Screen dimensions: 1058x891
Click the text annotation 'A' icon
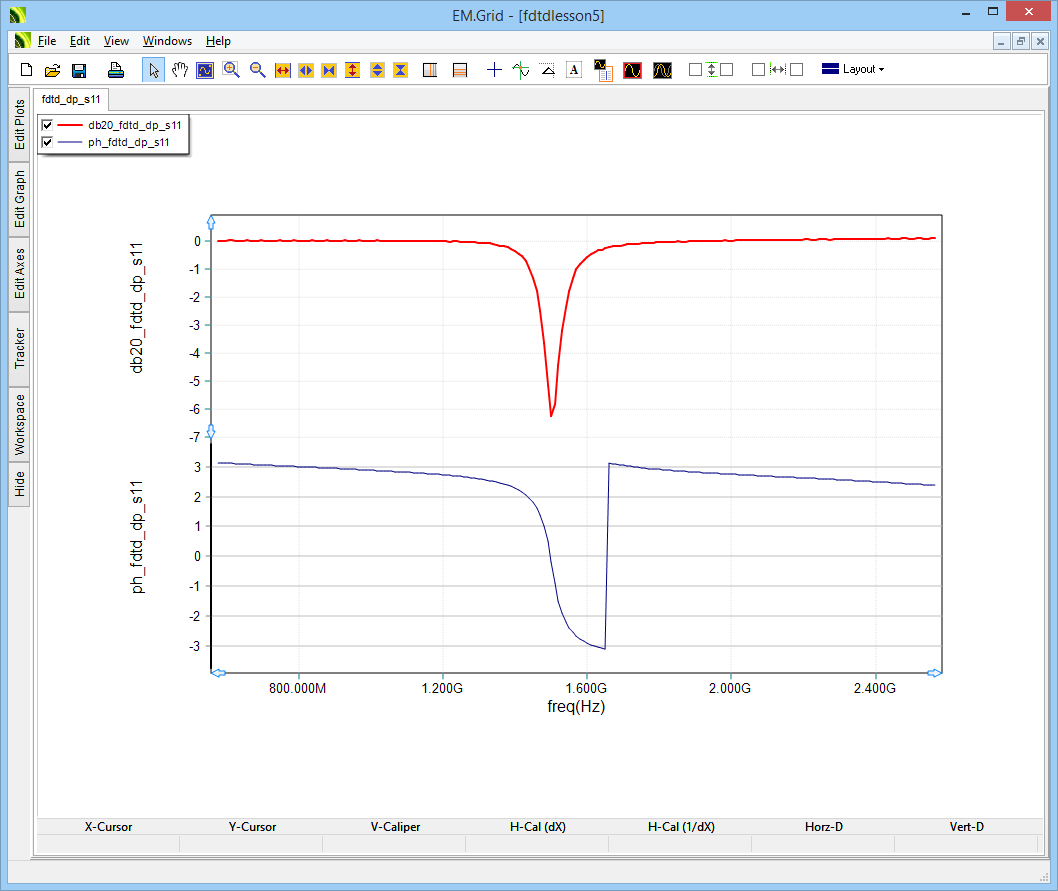pos(574,70)
